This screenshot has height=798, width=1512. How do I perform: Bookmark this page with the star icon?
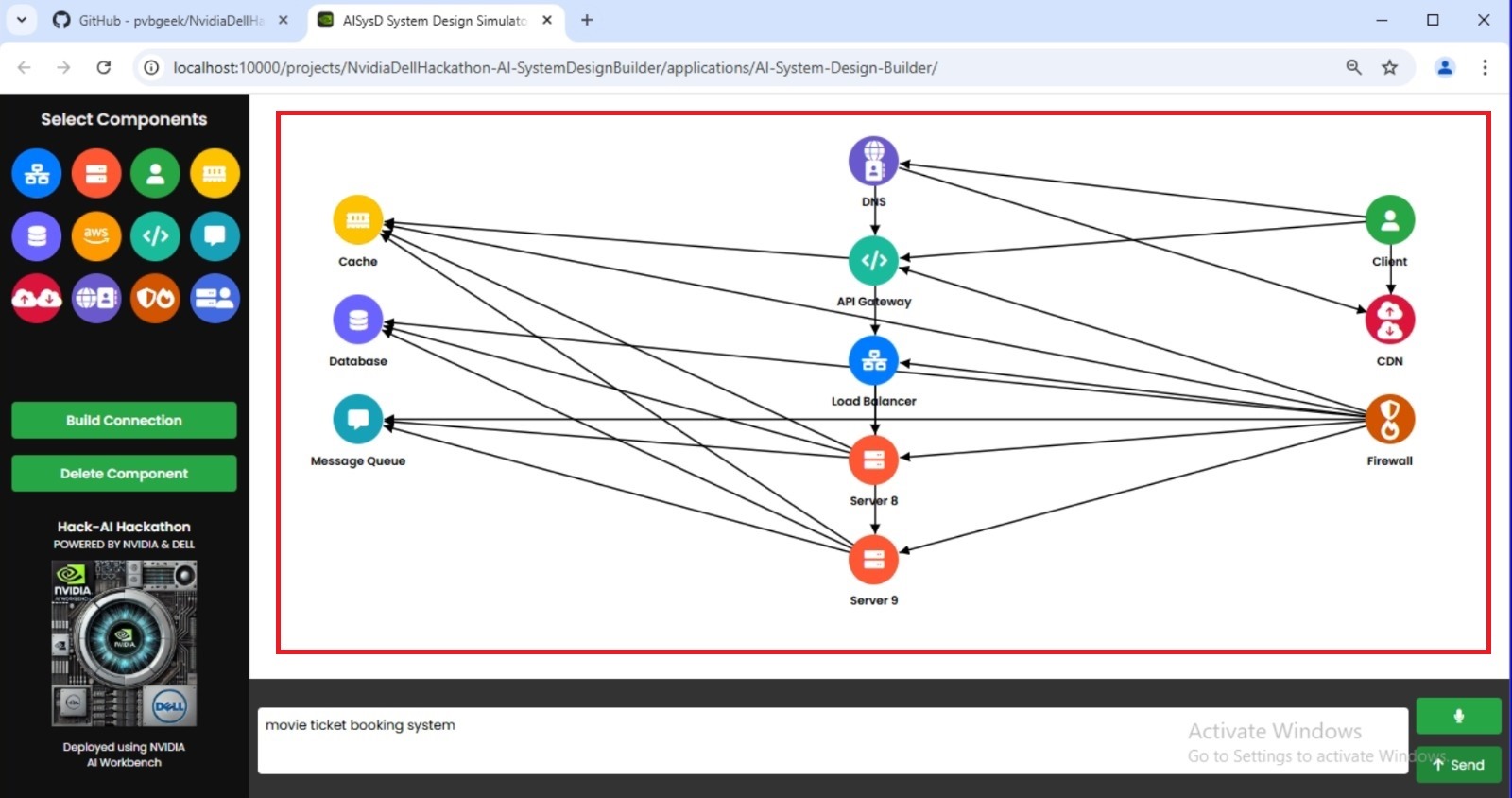[1389, 67]
